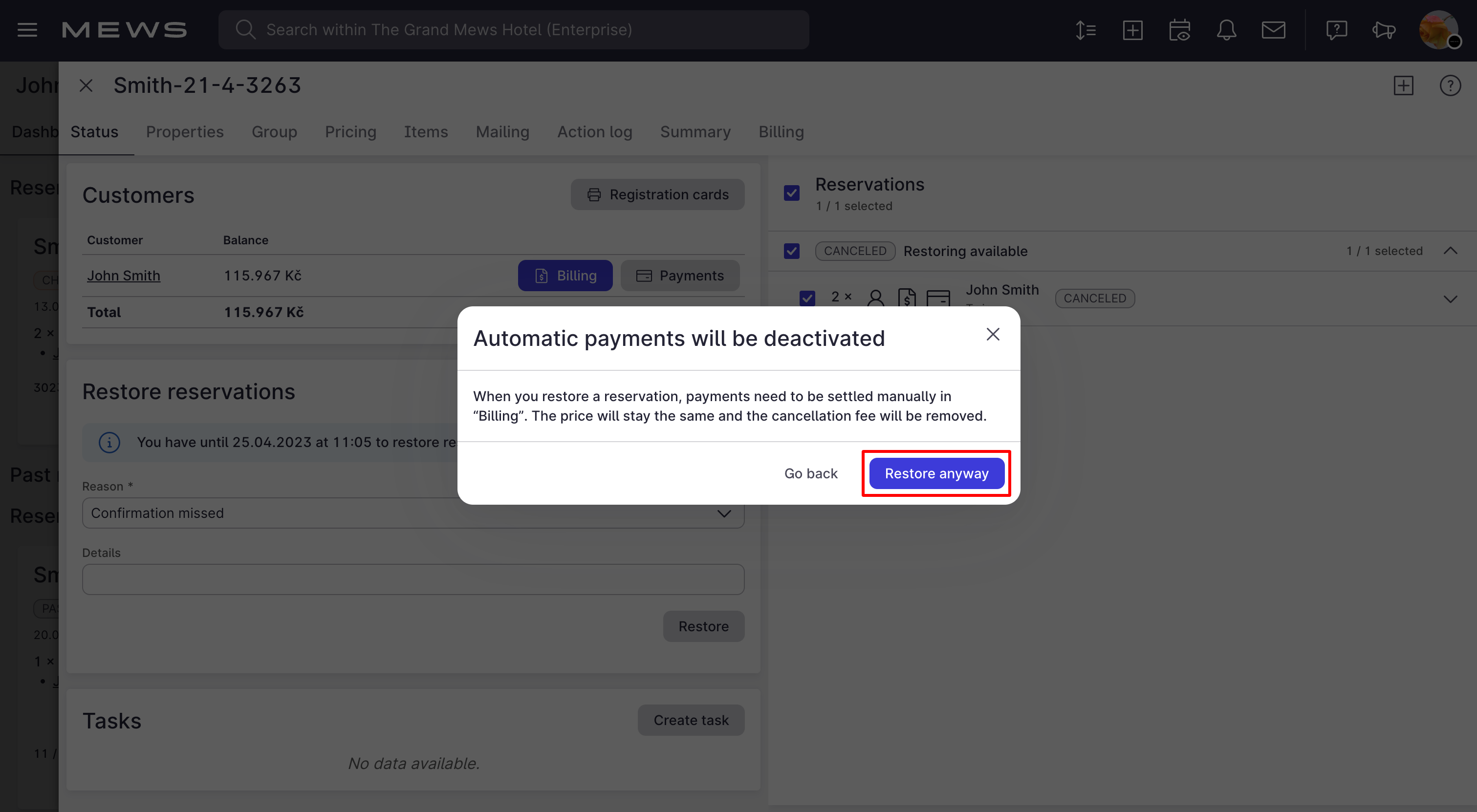Open the Action log tab
1477x812 pixels.
click(x=595, y=132)
